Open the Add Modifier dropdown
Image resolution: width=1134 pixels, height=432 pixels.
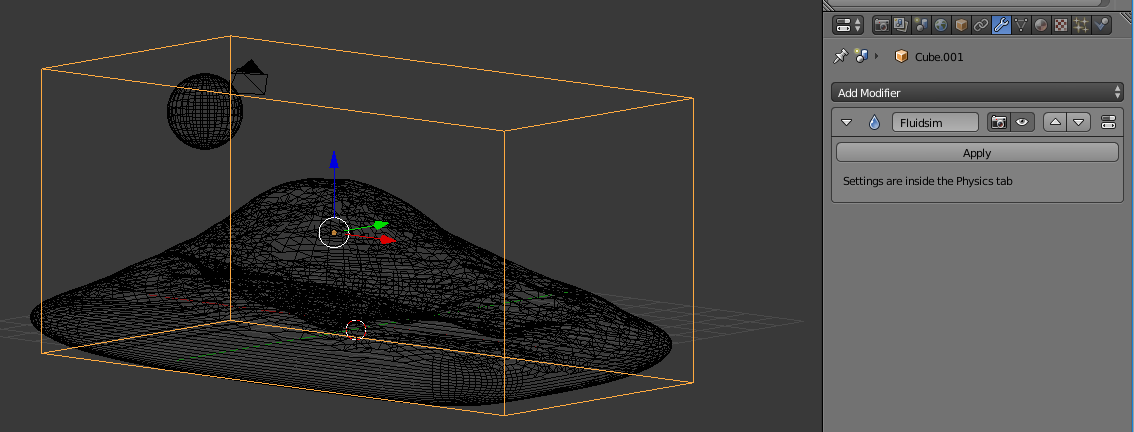977,93
